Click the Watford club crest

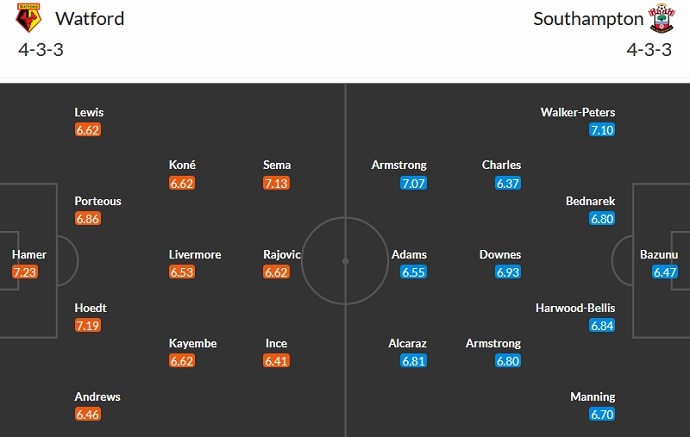click(30, 18)
